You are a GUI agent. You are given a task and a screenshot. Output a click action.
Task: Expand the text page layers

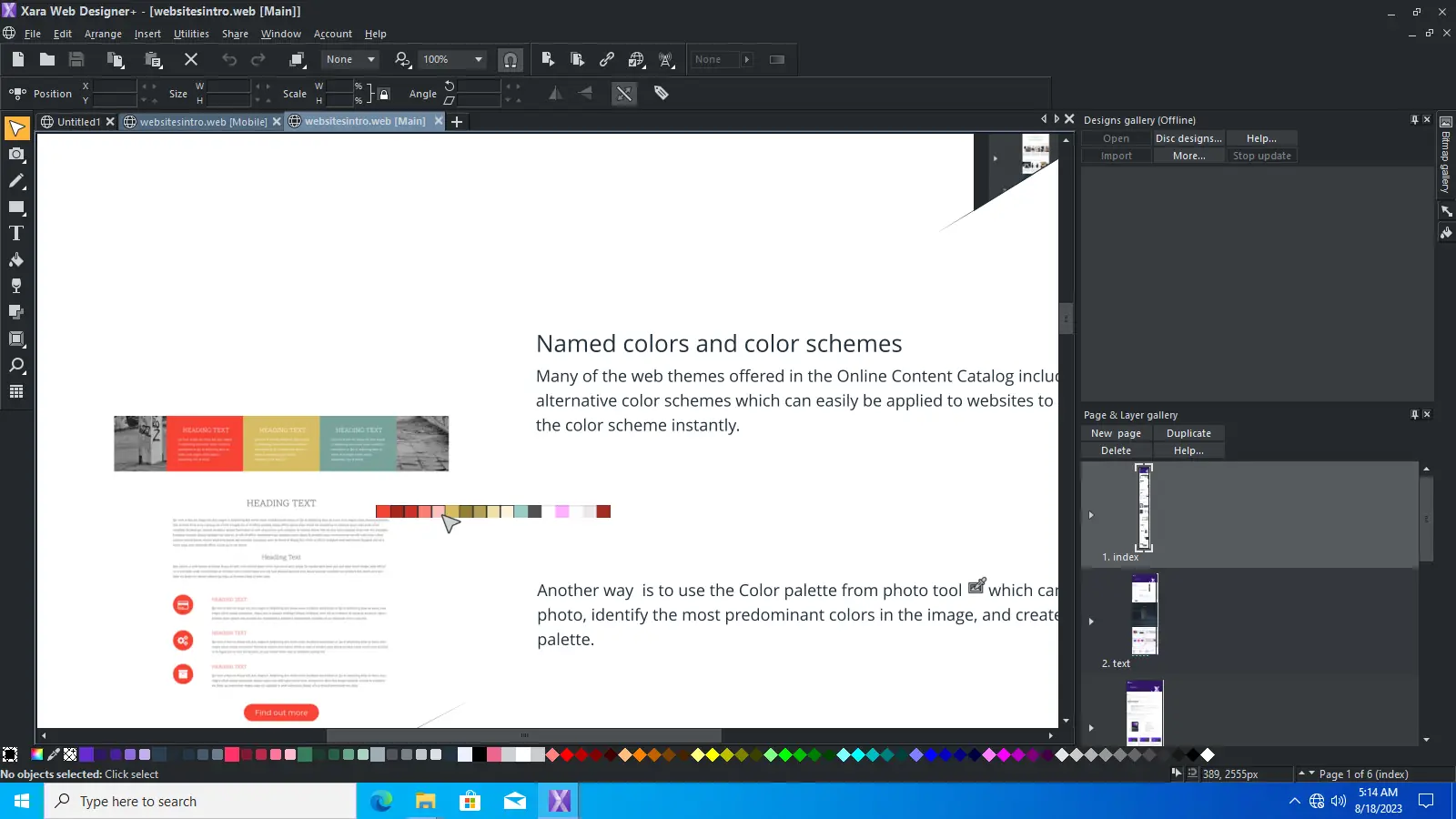point(1091,622)
